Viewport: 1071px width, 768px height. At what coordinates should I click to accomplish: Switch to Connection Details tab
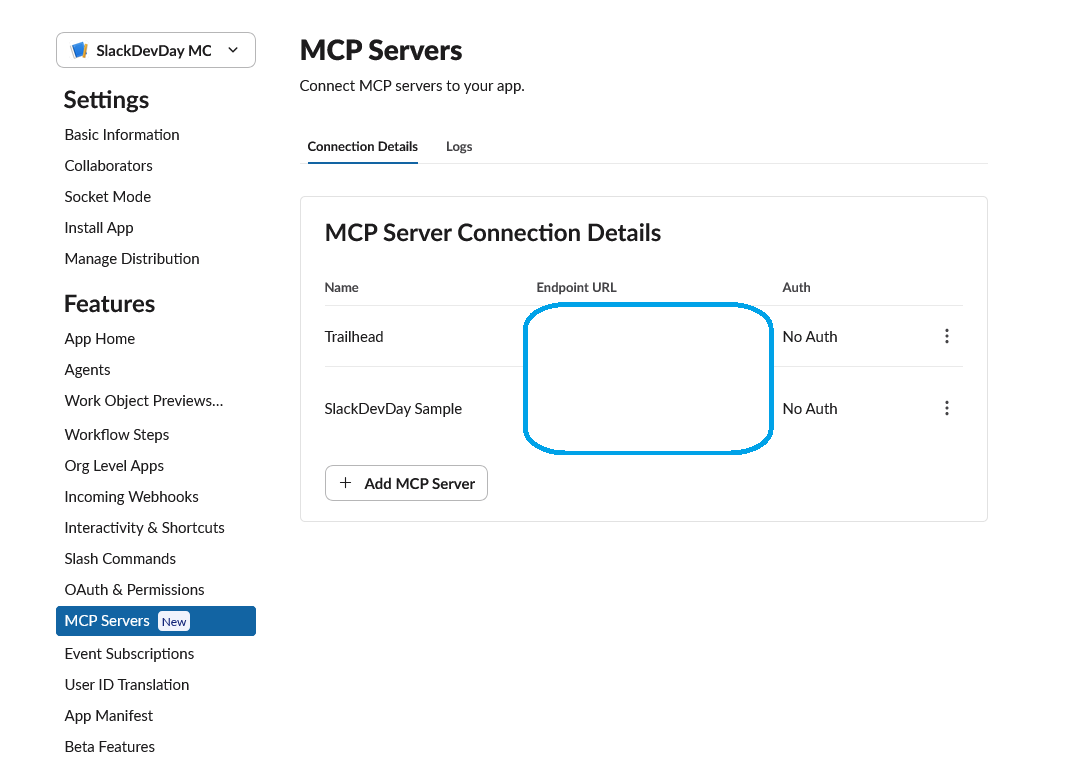click(363, 147)
